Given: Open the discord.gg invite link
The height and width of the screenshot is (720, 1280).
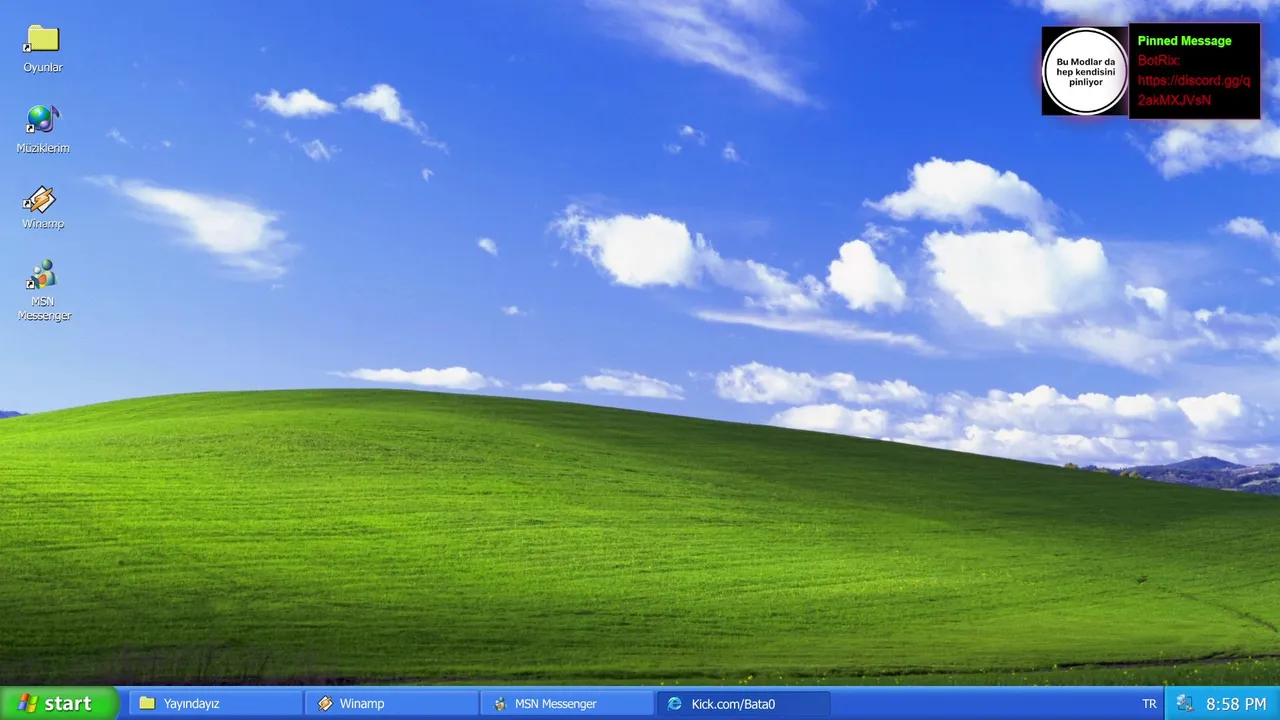Looking at the screenshot, I should coord(1194,90).
